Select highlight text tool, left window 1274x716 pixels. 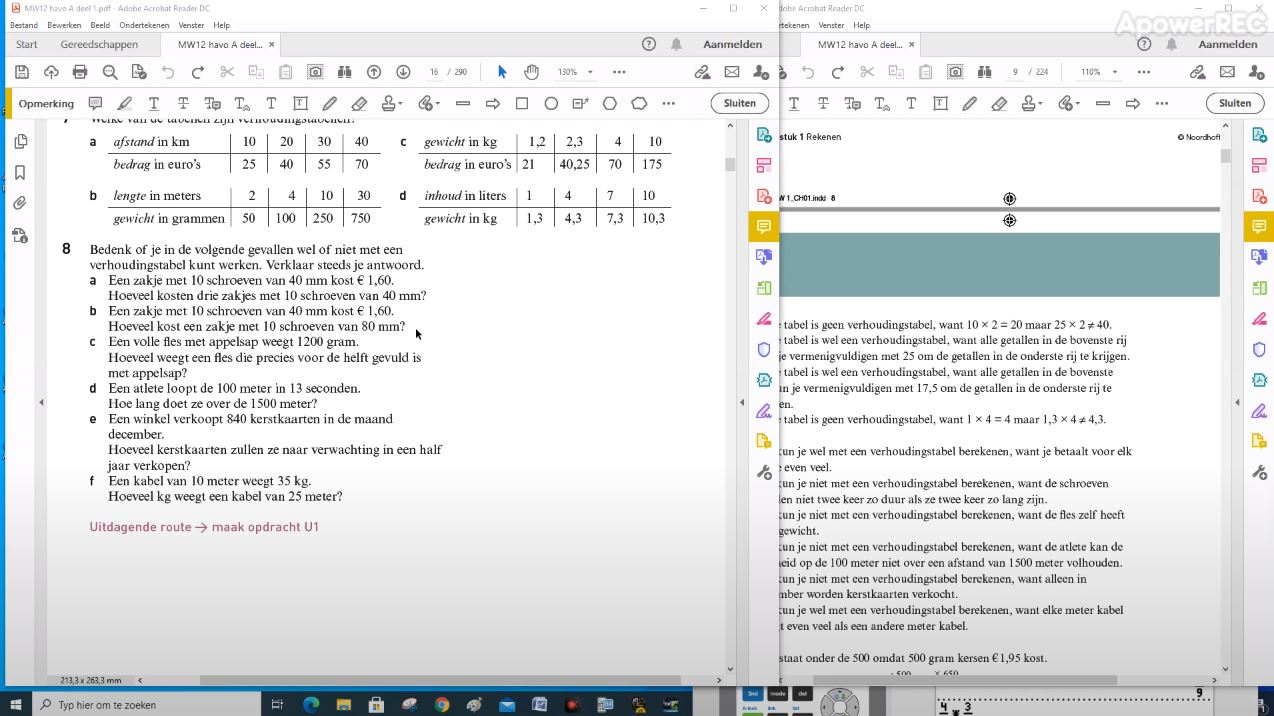click(x=124, y=103)
